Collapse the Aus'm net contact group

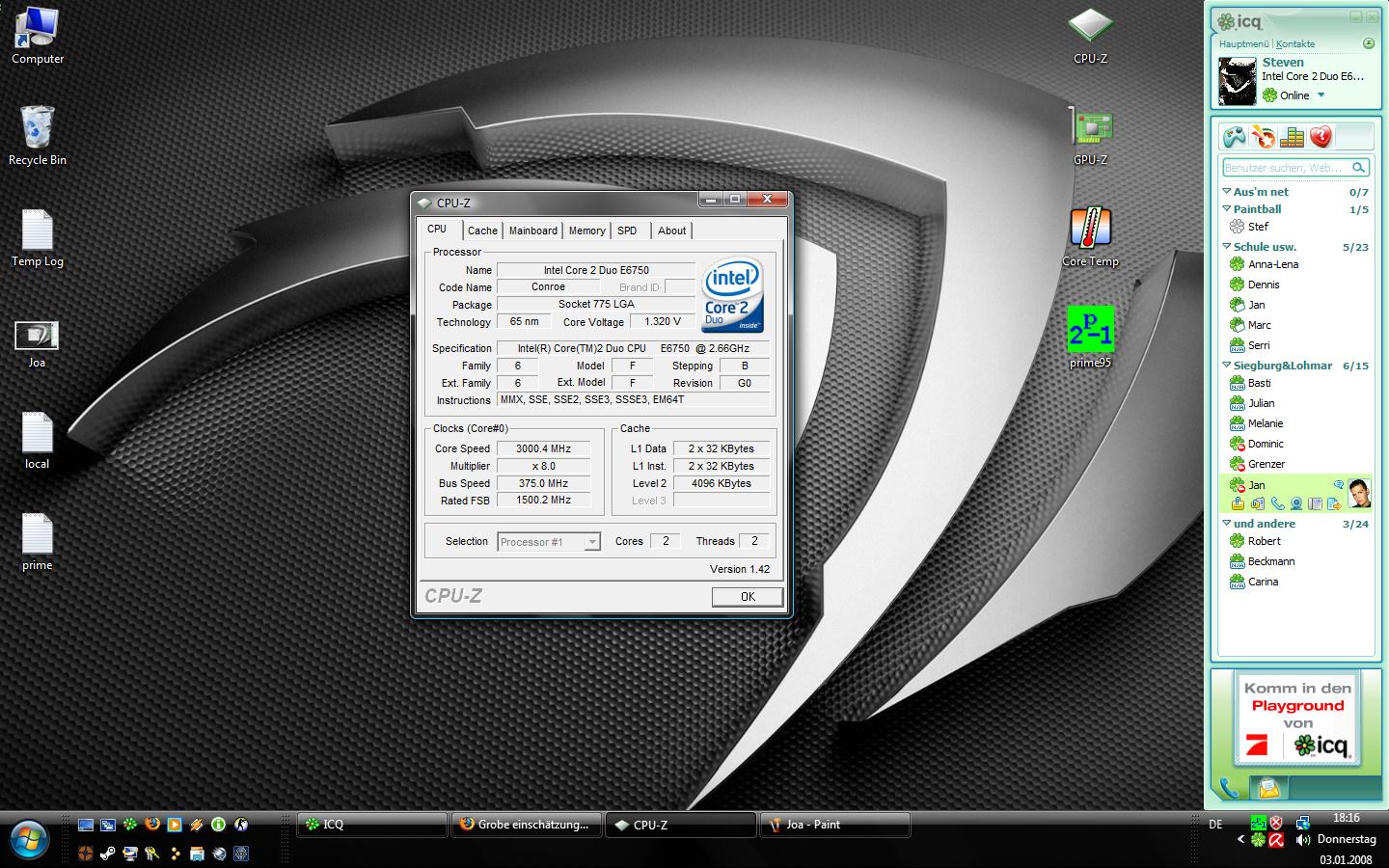point(1226,191)
